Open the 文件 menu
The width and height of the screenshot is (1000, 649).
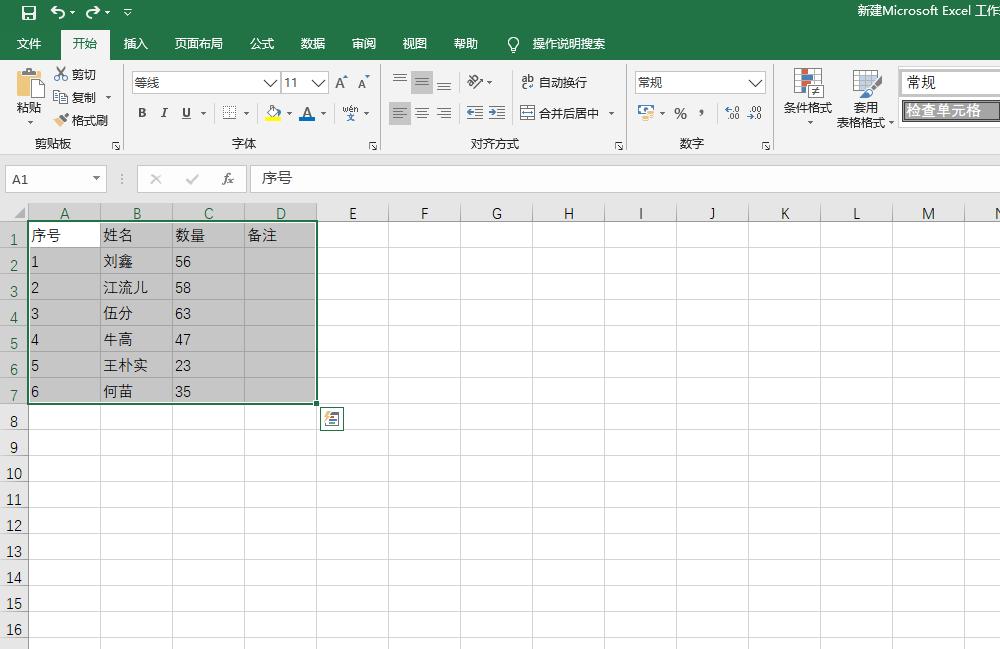point(30,44)
